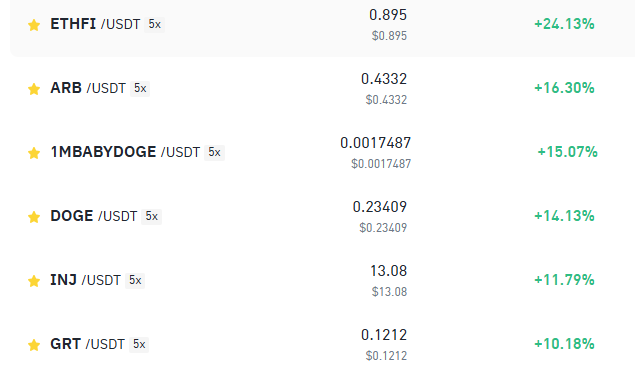Toggle the ARB/USDT favorite star
Screen dimensions: 635x384
pyautogui.click(x=34, y=89)
